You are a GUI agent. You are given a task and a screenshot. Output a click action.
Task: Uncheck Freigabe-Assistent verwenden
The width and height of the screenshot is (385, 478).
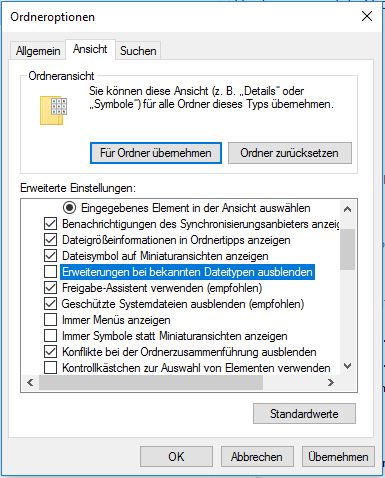pos(50,288)
